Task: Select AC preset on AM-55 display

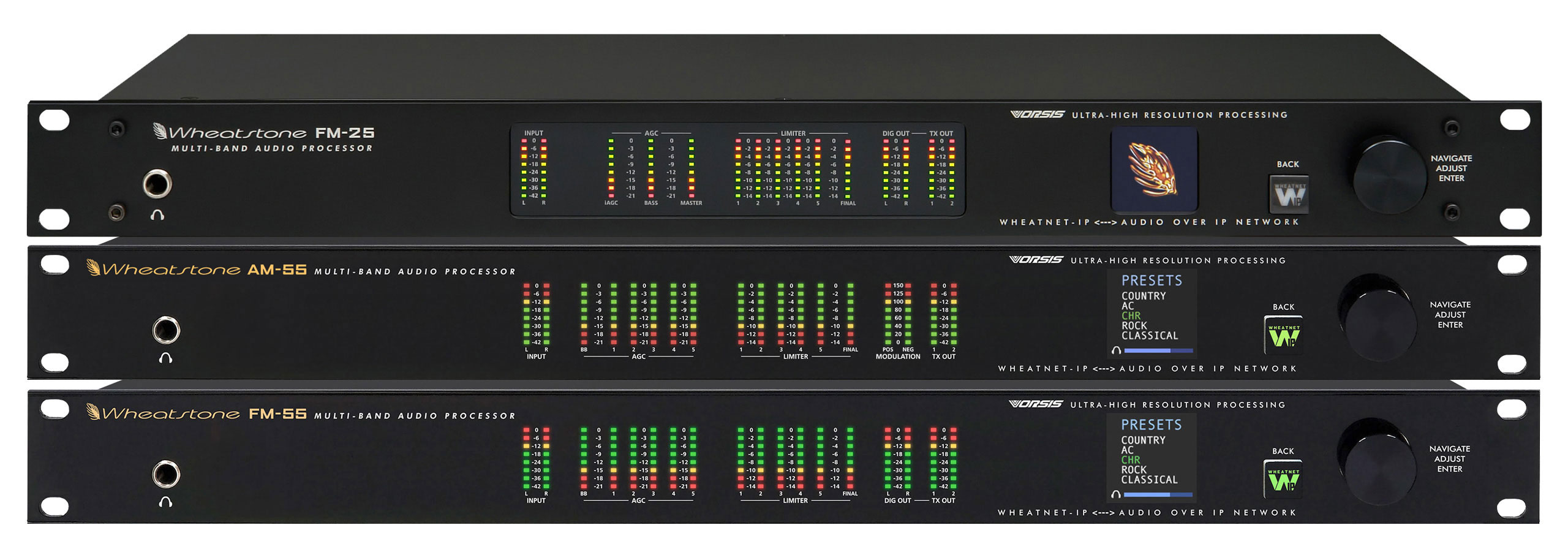Action: 1128,306
